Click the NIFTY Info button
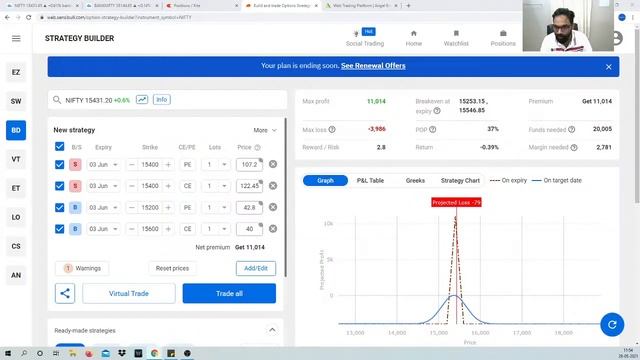 click(x=162, y=100)
